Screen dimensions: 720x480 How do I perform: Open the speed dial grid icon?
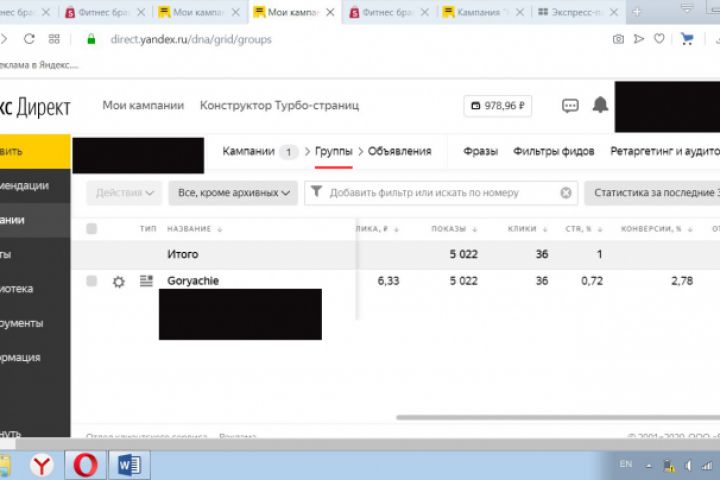tap(54, 39)
